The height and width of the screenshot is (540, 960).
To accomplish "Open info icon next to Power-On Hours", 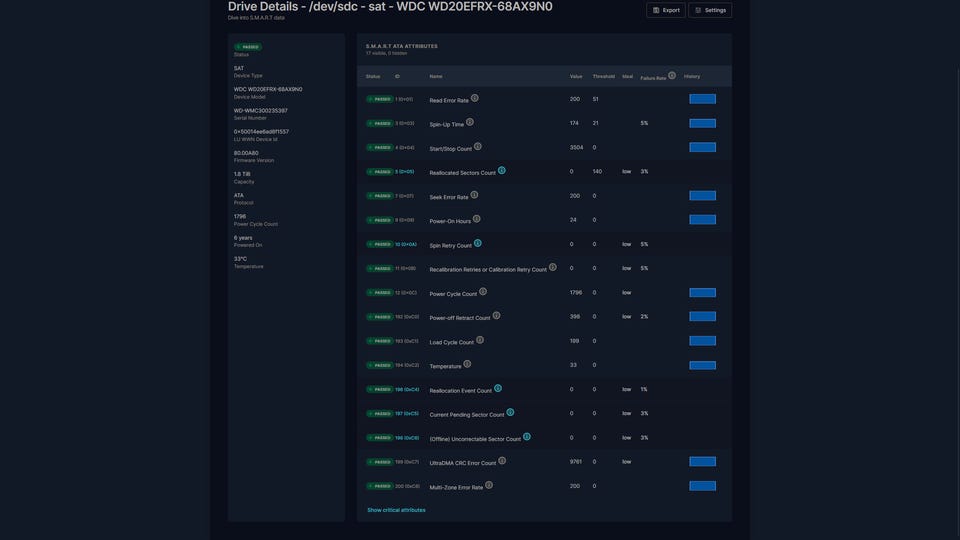I will pyautogui.click(x=476, y=219).
